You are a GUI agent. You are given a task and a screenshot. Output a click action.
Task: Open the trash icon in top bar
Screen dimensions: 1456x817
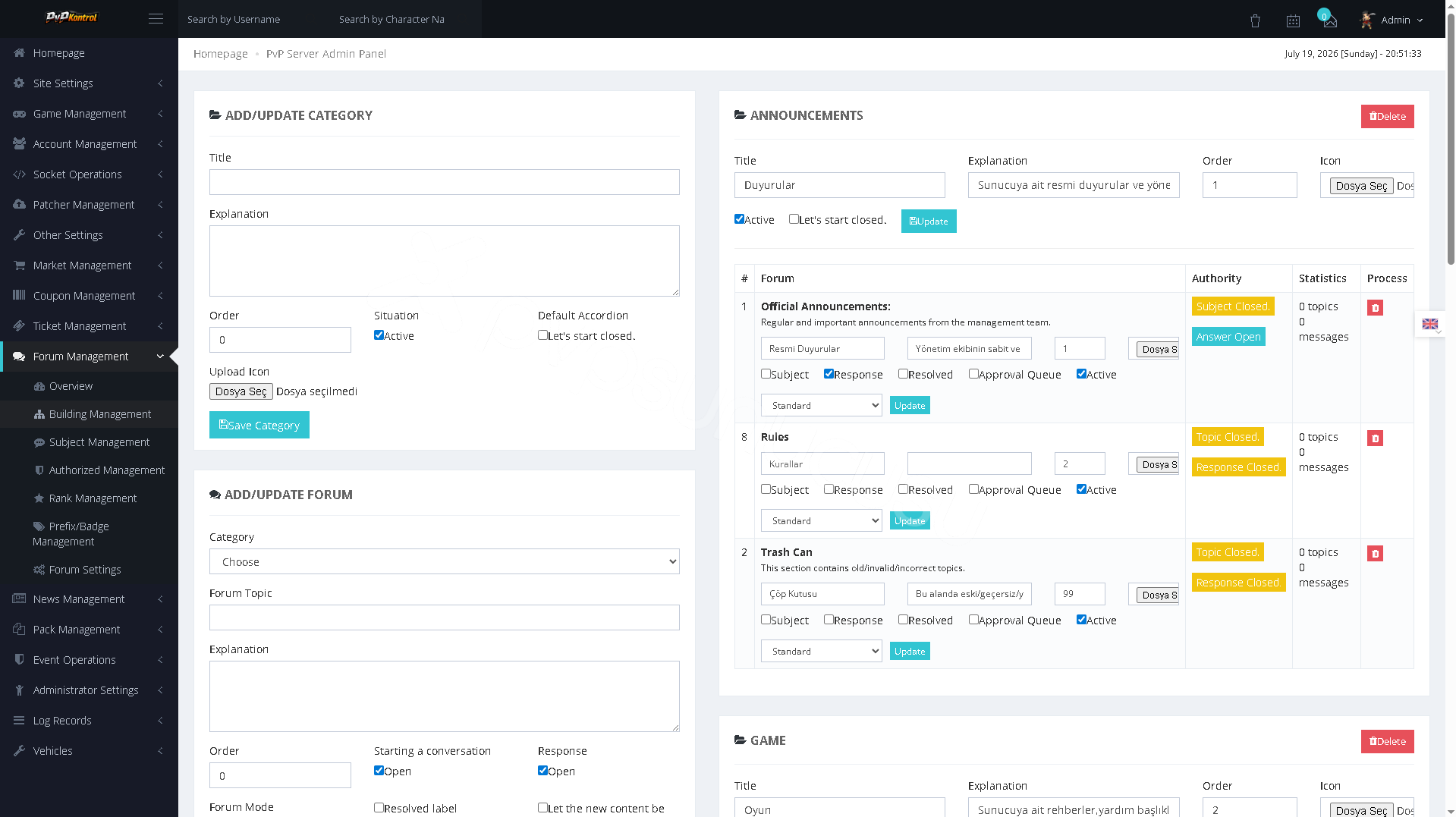[x=1255, y=20]
